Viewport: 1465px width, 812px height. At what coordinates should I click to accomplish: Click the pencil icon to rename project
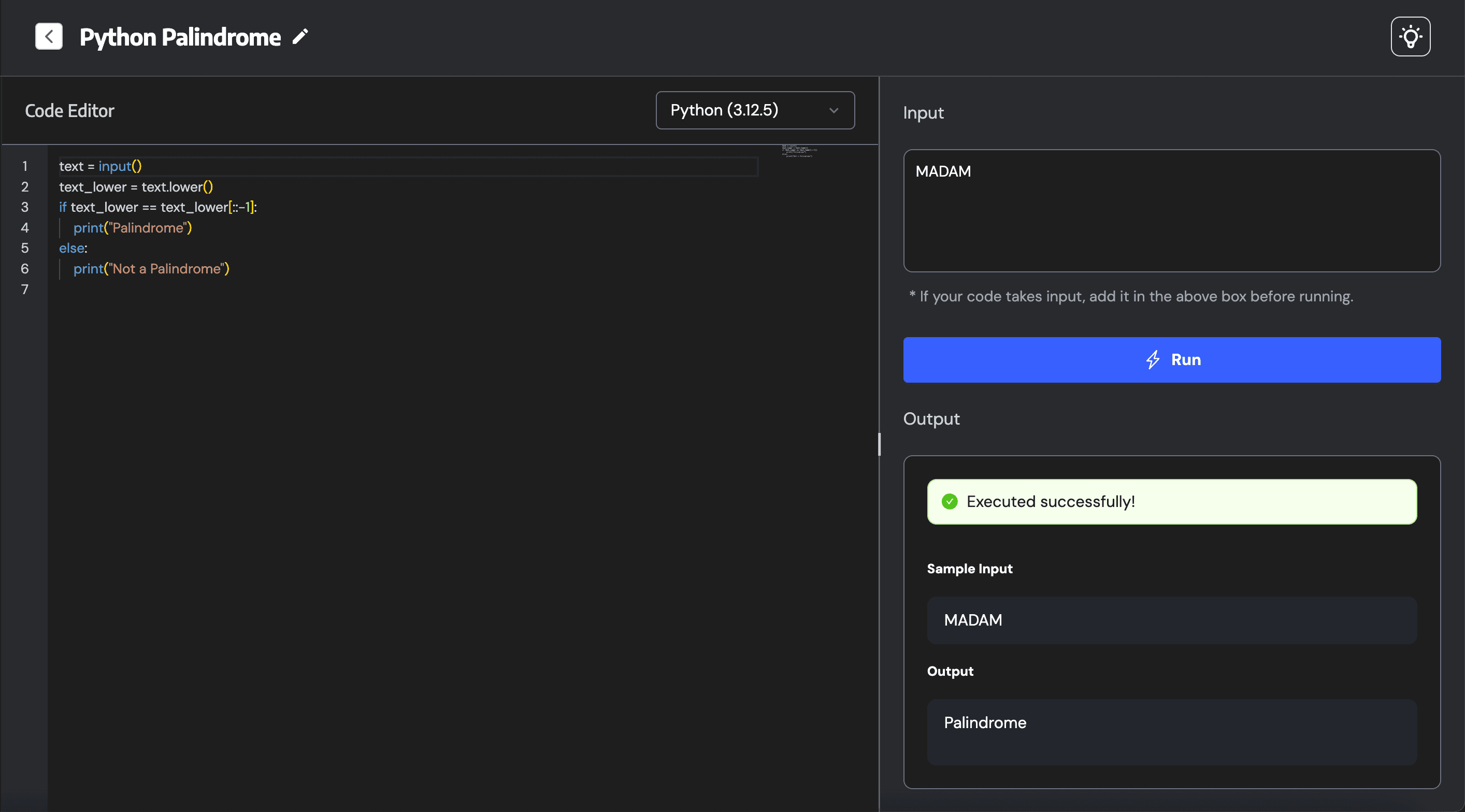(300, 37)
